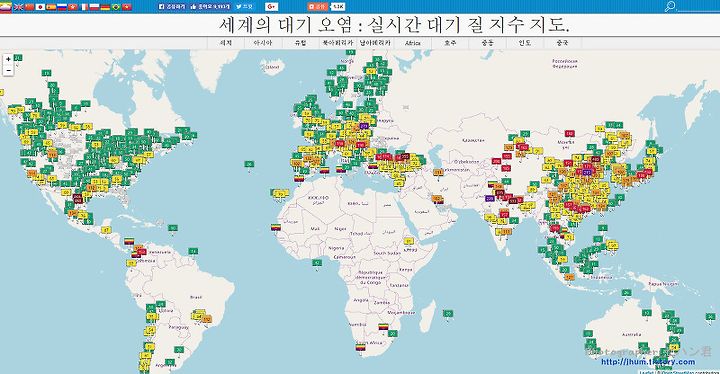This screenshot has width=720, height=374.
Task: Open the 세계 (World) tab
Action: 225,43
